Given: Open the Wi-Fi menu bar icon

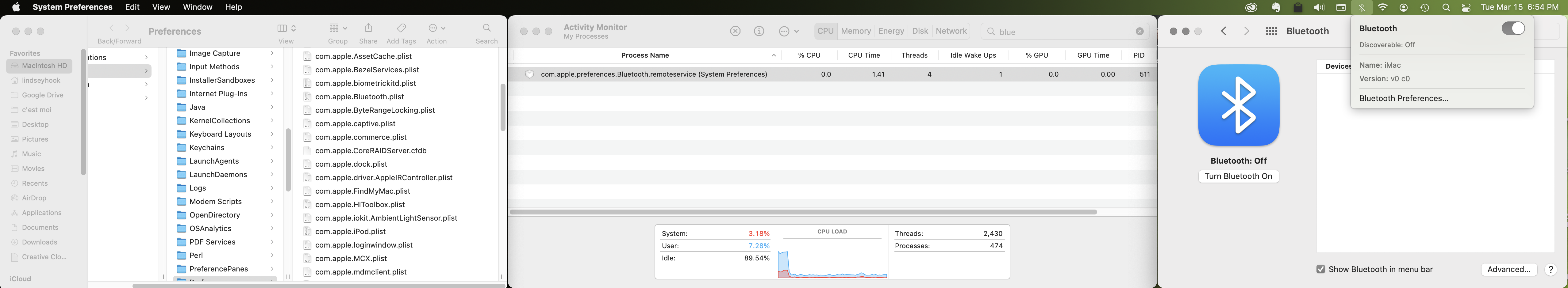Looking at the screenshot, I should tap(1383, 7).
